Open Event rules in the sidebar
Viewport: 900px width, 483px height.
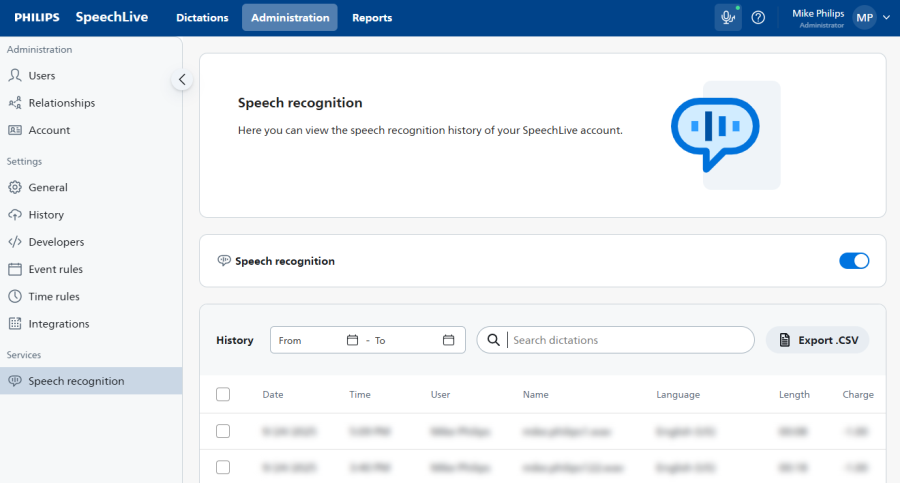point(91,269)
